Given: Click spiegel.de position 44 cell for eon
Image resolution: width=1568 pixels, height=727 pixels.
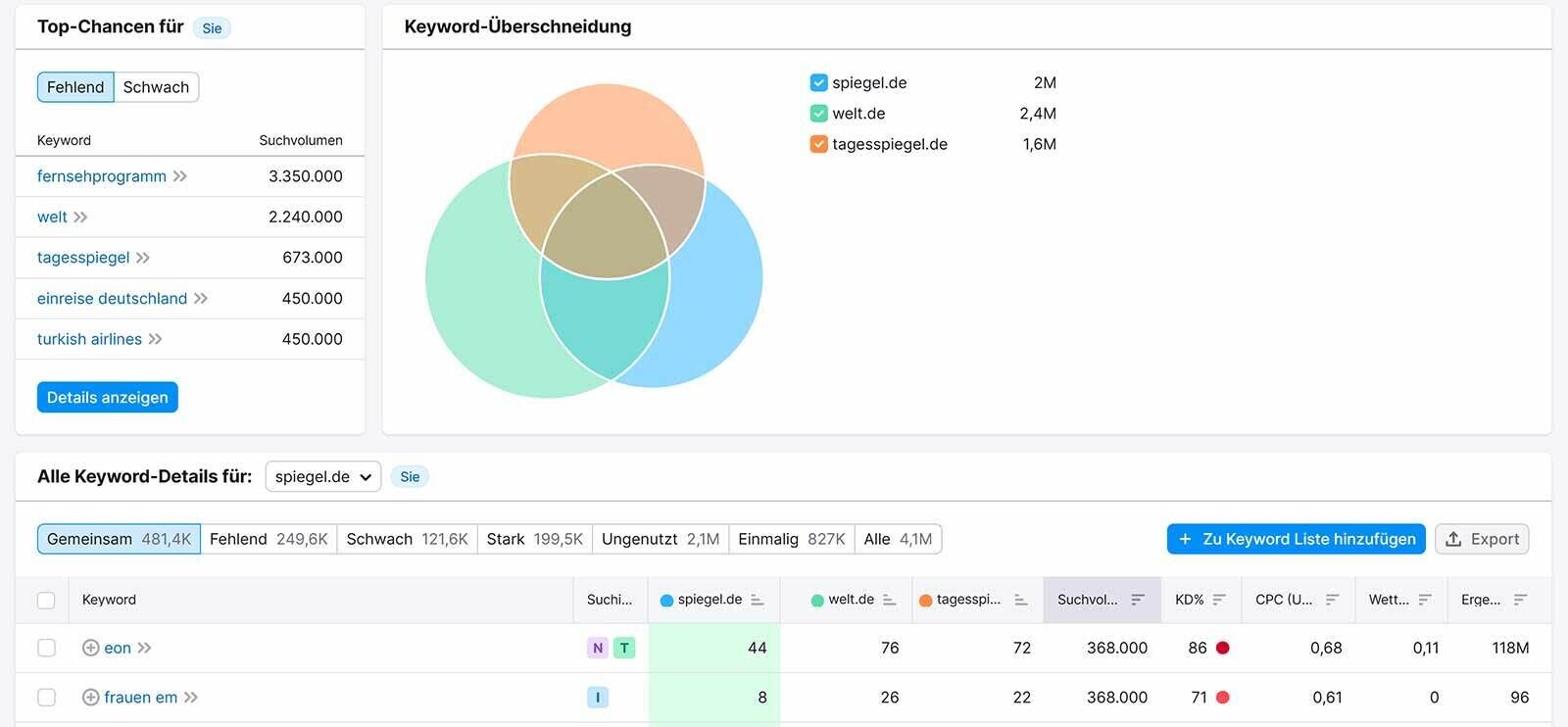Looking at the screenshot, I should click(714, 648).
